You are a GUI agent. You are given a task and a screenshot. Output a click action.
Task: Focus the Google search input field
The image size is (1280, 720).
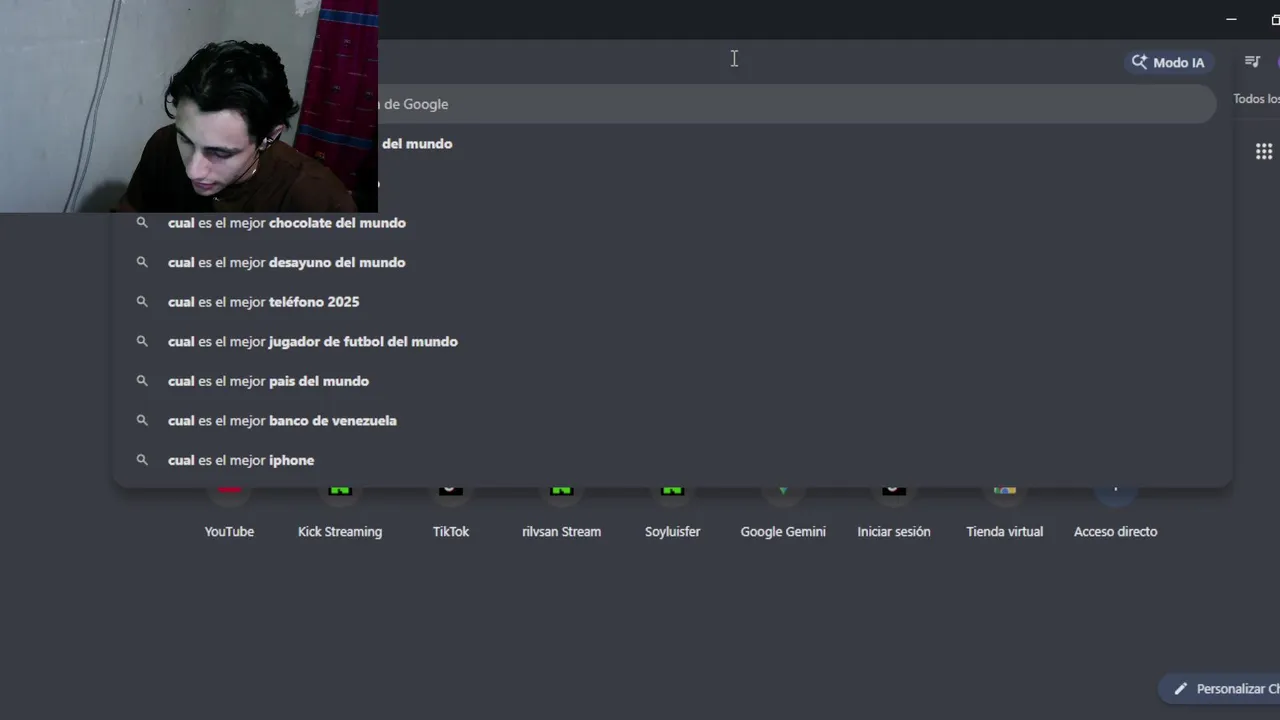click(796, 104)
